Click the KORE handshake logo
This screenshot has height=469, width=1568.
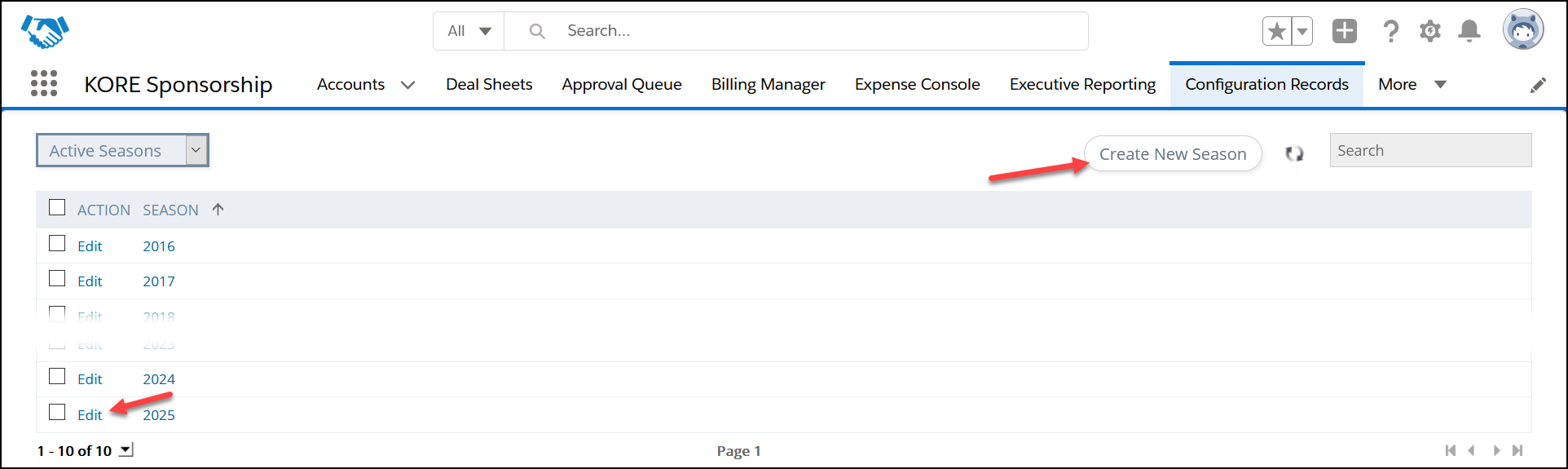45,32
